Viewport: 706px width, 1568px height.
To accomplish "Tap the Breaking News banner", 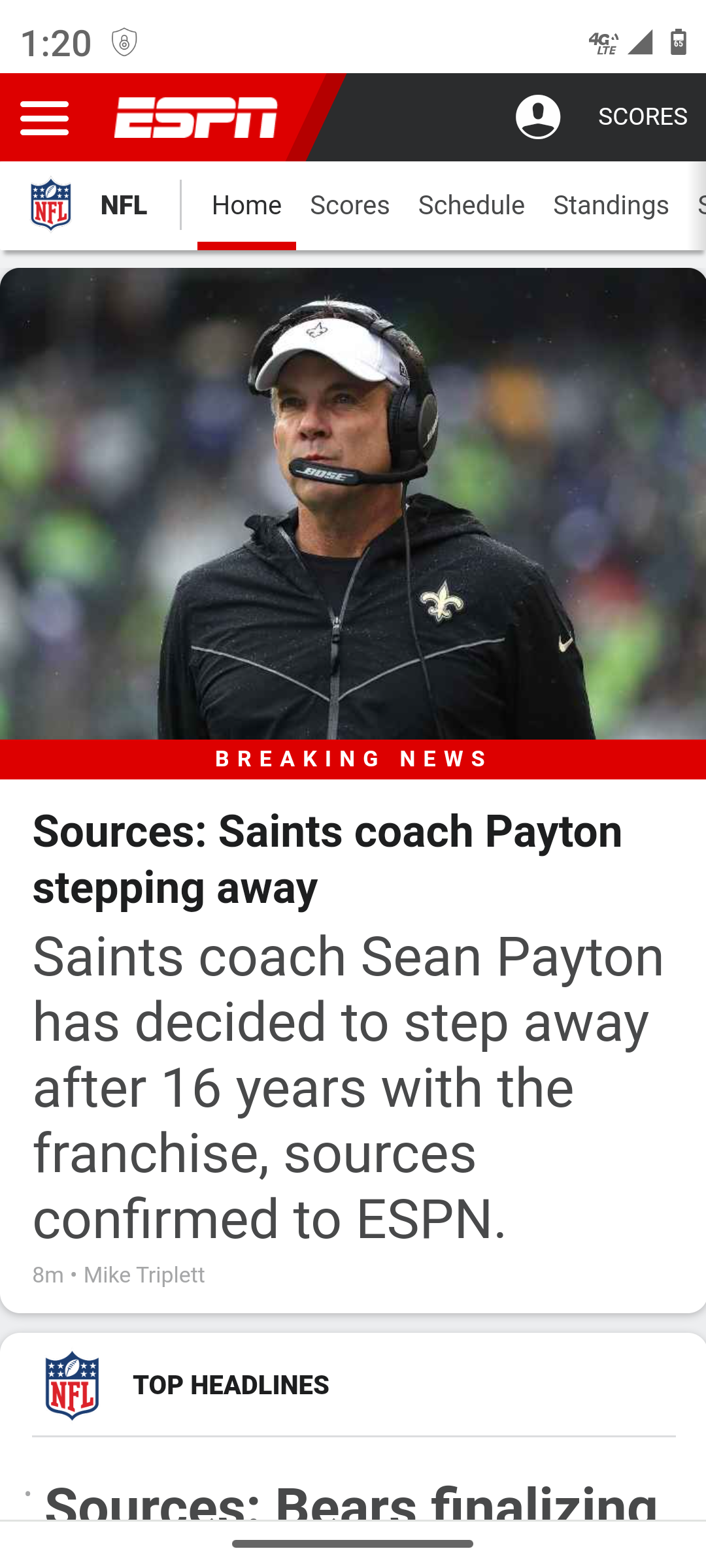I will 353,759.
